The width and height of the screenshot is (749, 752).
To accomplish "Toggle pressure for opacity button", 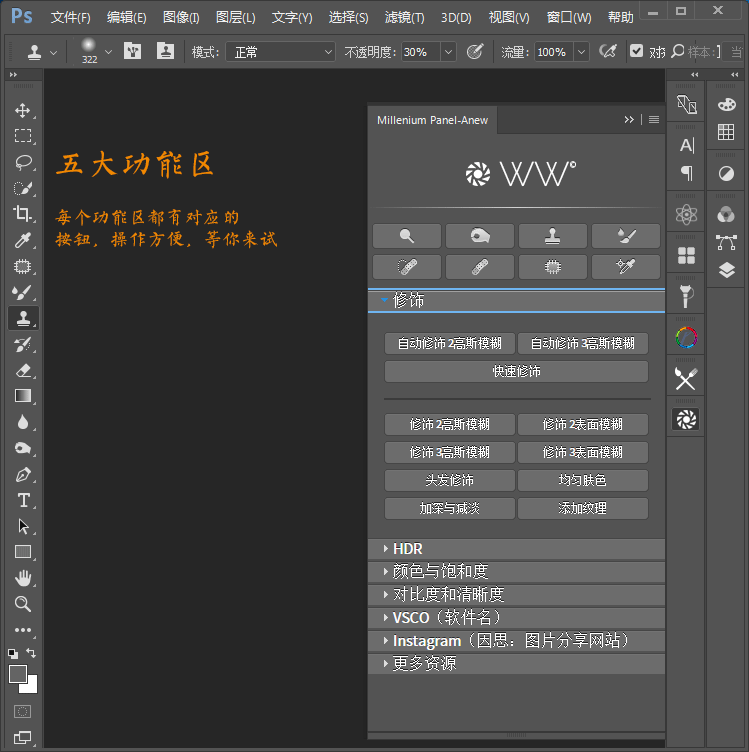I will [x=475, y=51].
